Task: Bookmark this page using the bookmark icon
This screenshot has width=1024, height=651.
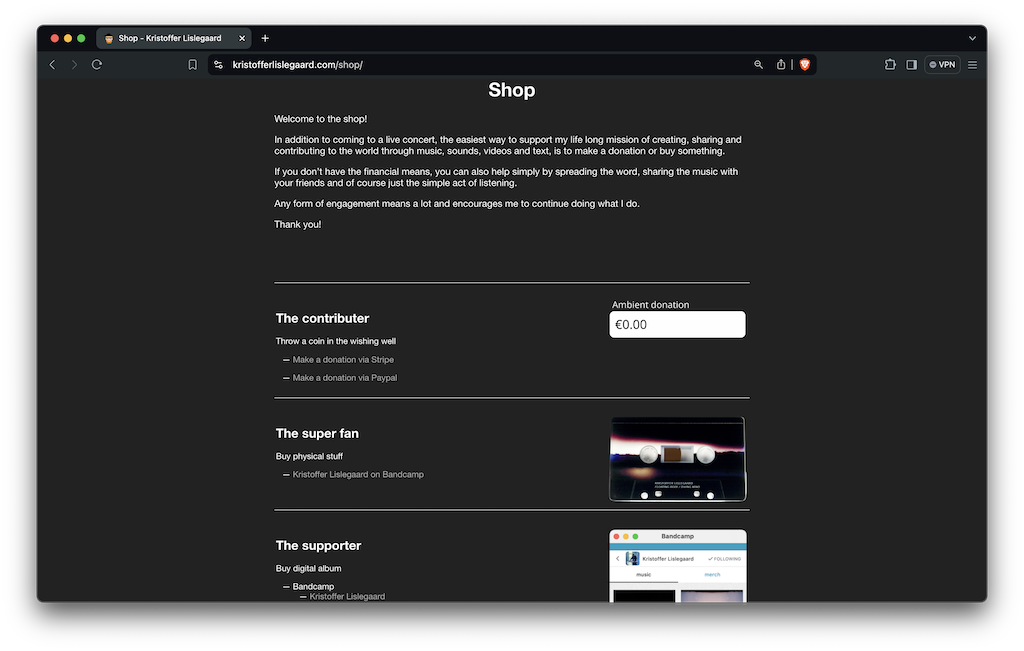Action: tap(193, 65)
